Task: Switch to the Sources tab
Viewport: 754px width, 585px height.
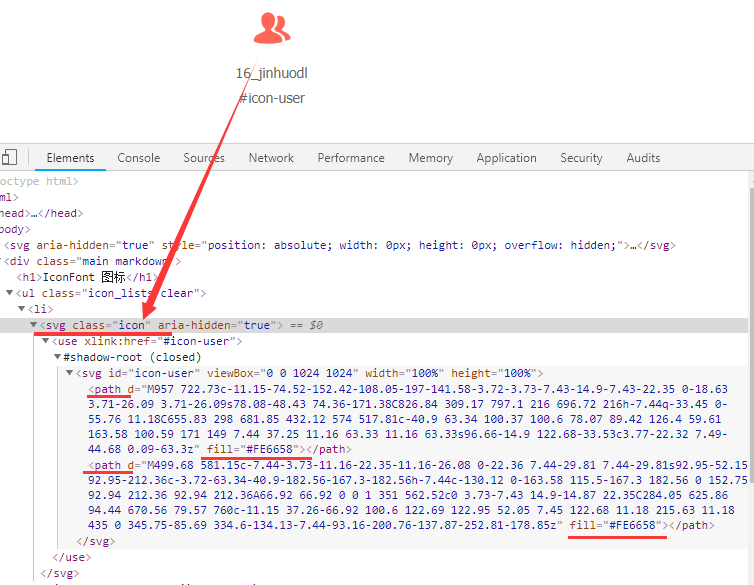Action: pos(204,158)
